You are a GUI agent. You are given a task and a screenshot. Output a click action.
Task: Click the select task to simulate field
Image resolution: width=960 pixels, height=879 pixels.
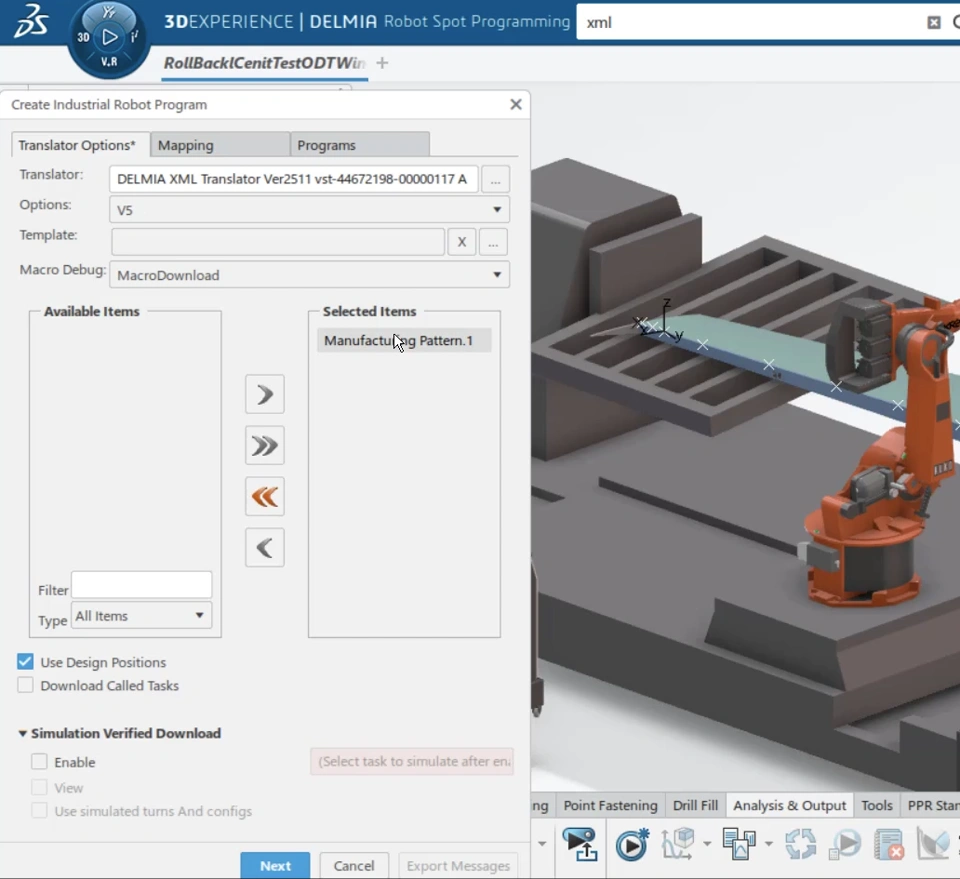point(412,761)
